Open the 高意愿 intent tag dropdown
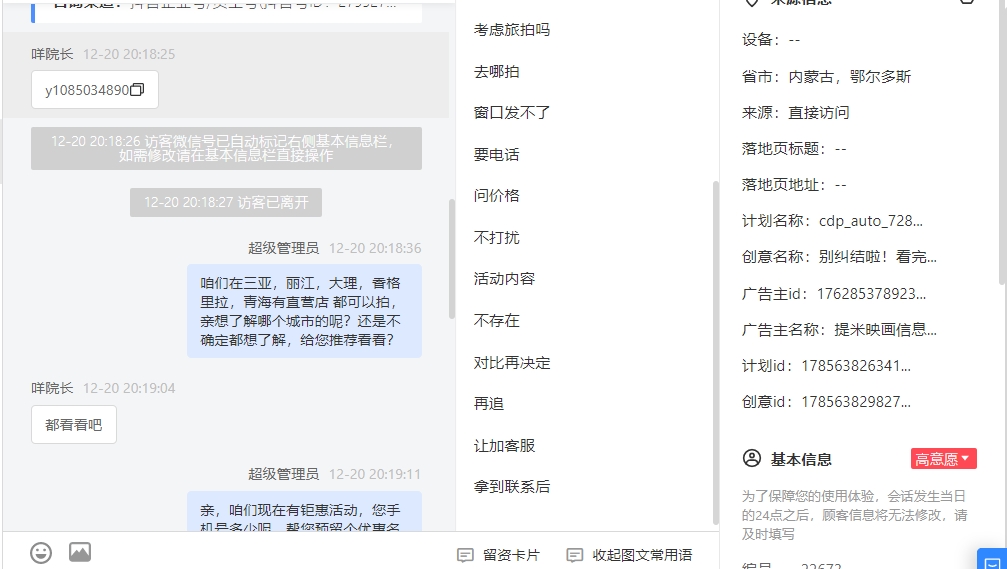Image resolution: width=1007 pixels, height=569 pixels. click(943, 459)
